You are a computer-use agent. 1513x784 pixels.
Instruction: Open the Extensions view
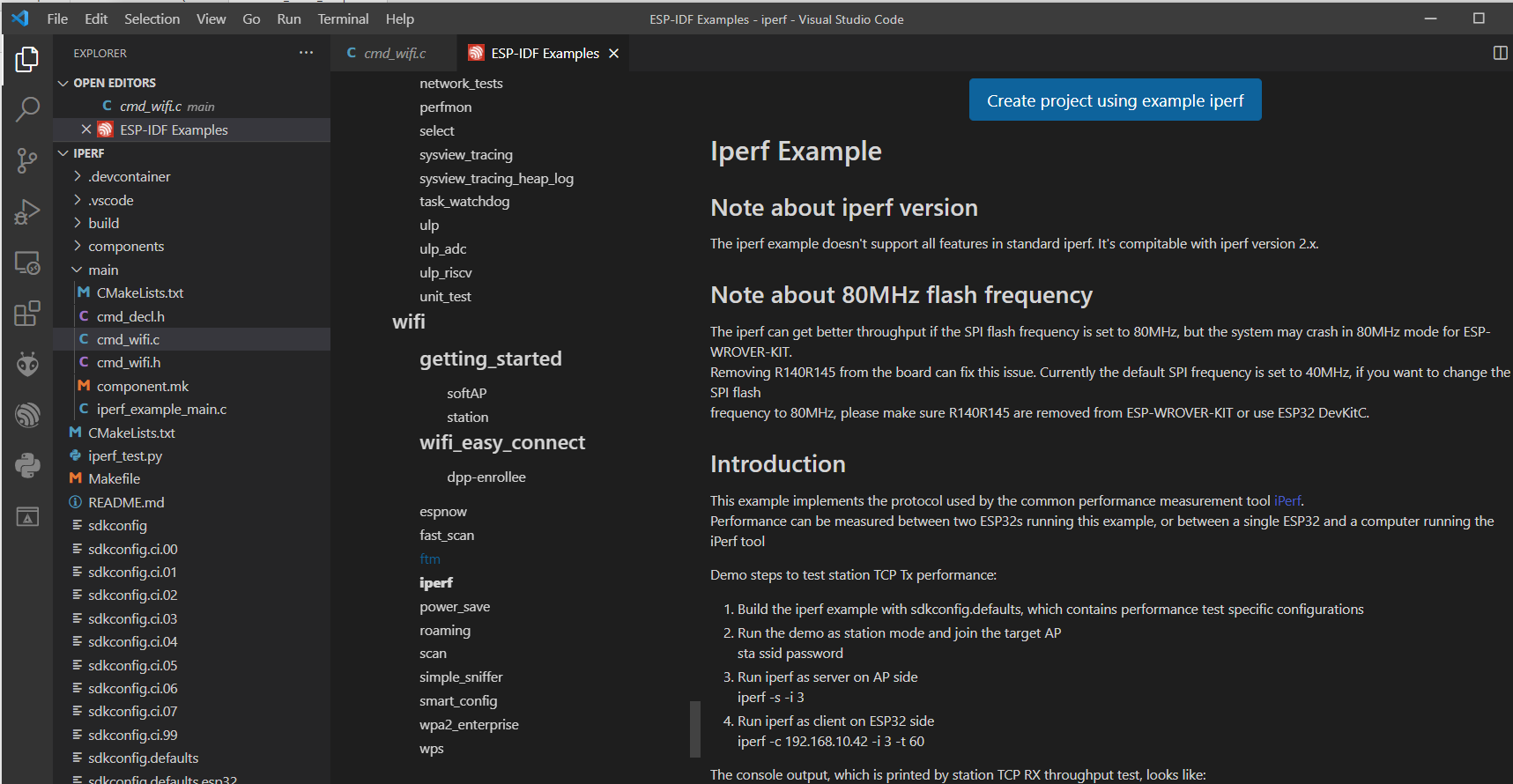pos(27,314)
